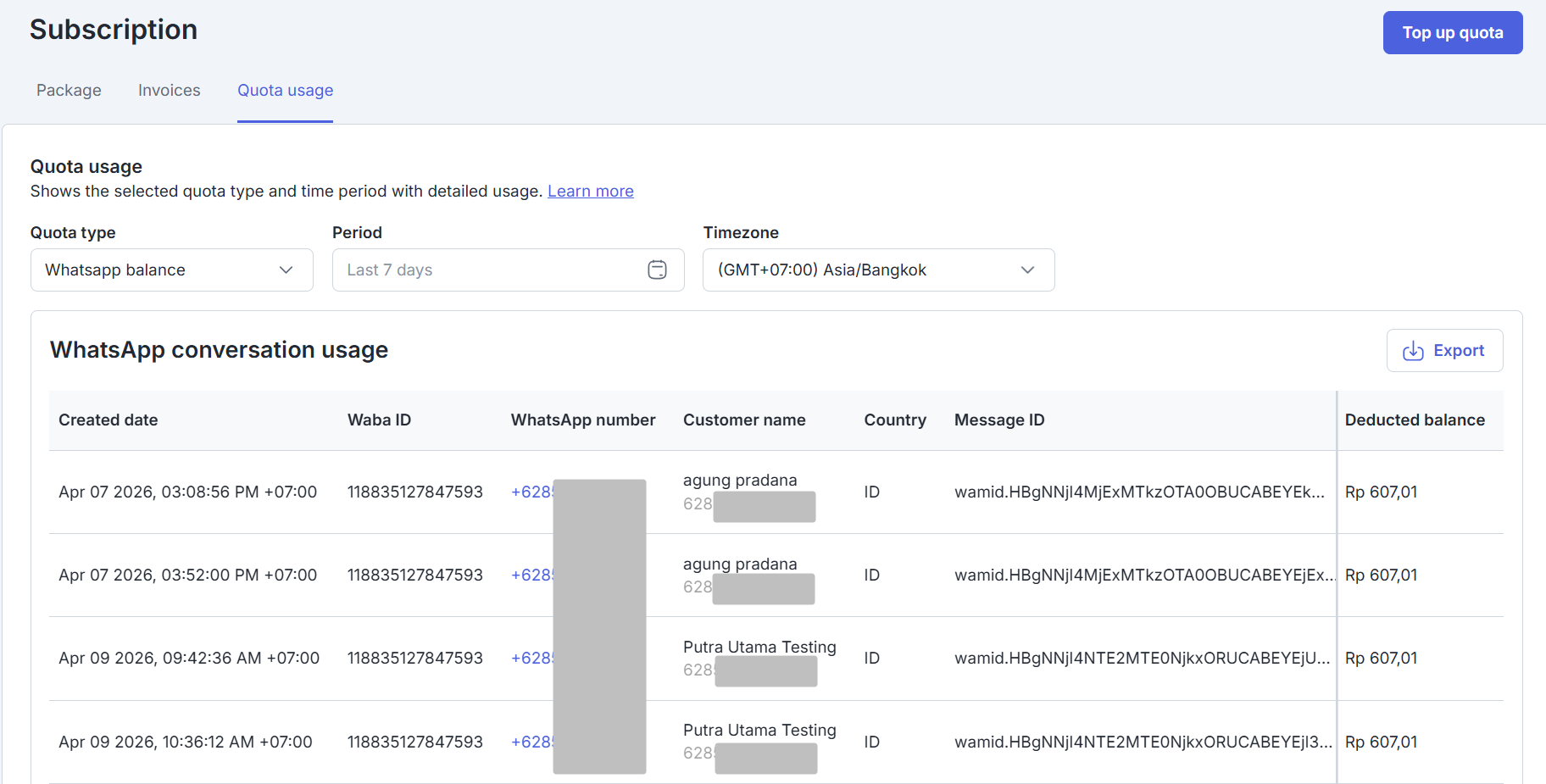Click WhatsApp number link in first row

point(532,492)
